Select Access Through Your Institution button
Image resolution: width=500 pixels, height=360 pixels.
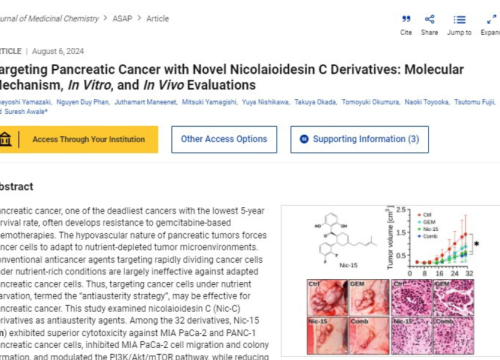(79, 139)
